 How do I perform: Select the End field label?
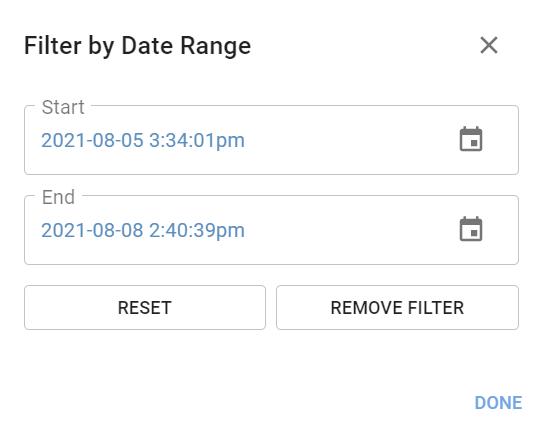pyautogui.click(x=58, y=197)
